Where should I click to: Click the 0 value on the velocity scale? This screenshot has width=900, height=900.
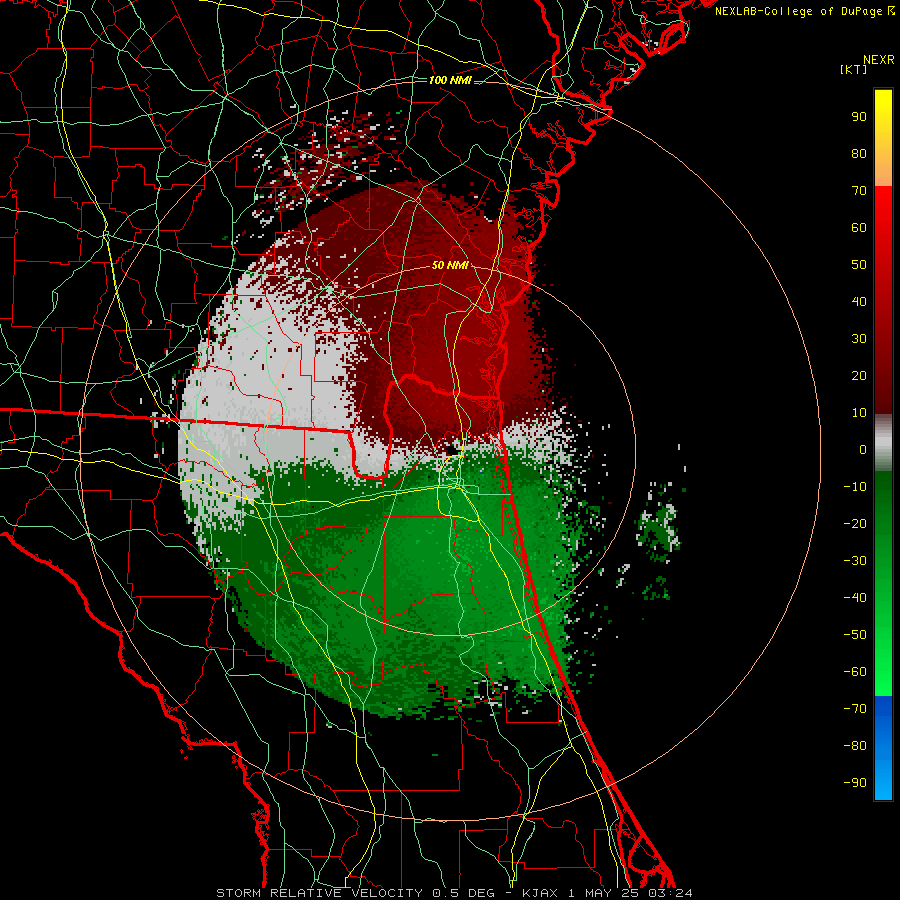pyautogui.click(x=863, y=449)
